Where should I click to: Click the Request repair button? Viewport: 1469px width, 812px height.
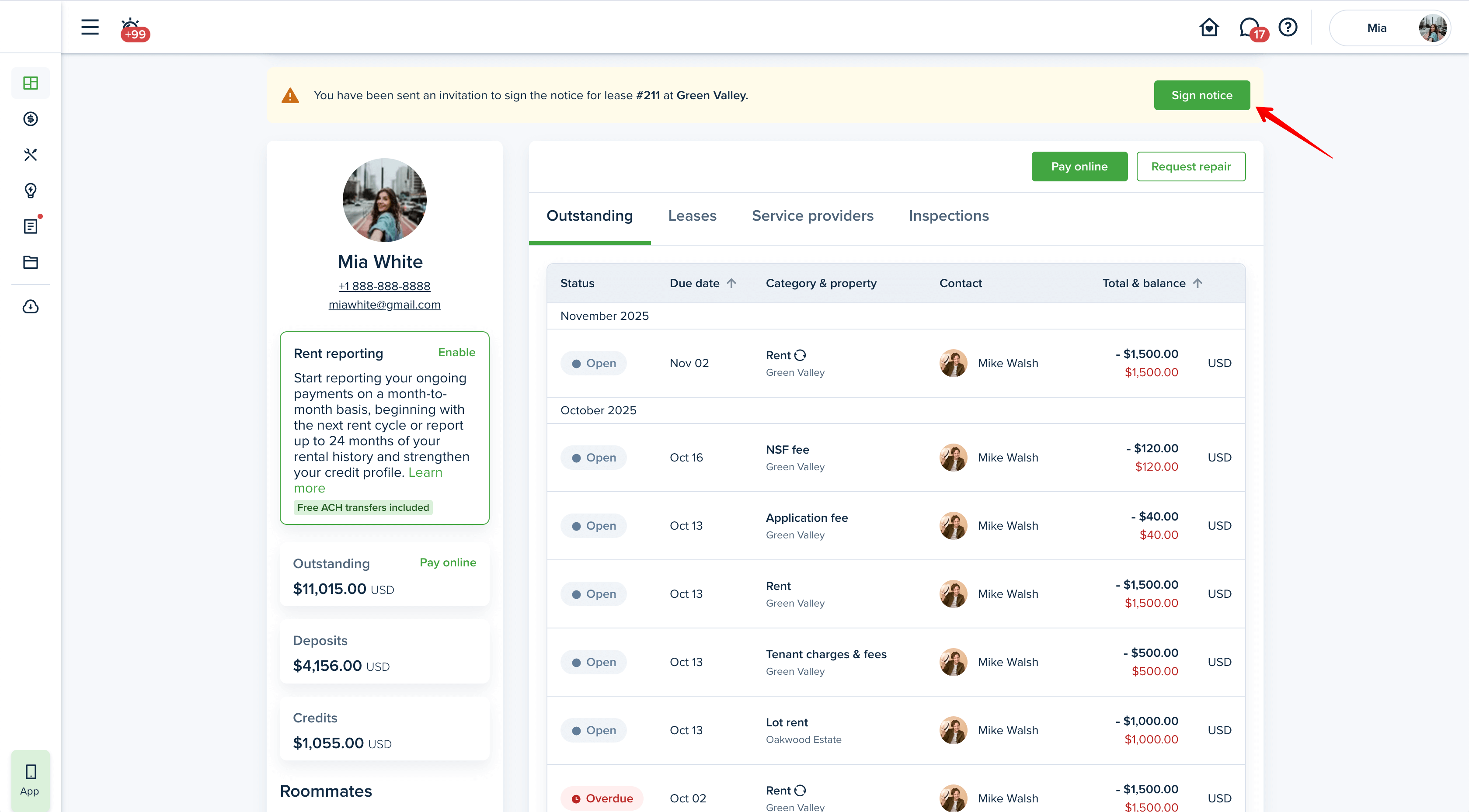(x=1190, y=167)
